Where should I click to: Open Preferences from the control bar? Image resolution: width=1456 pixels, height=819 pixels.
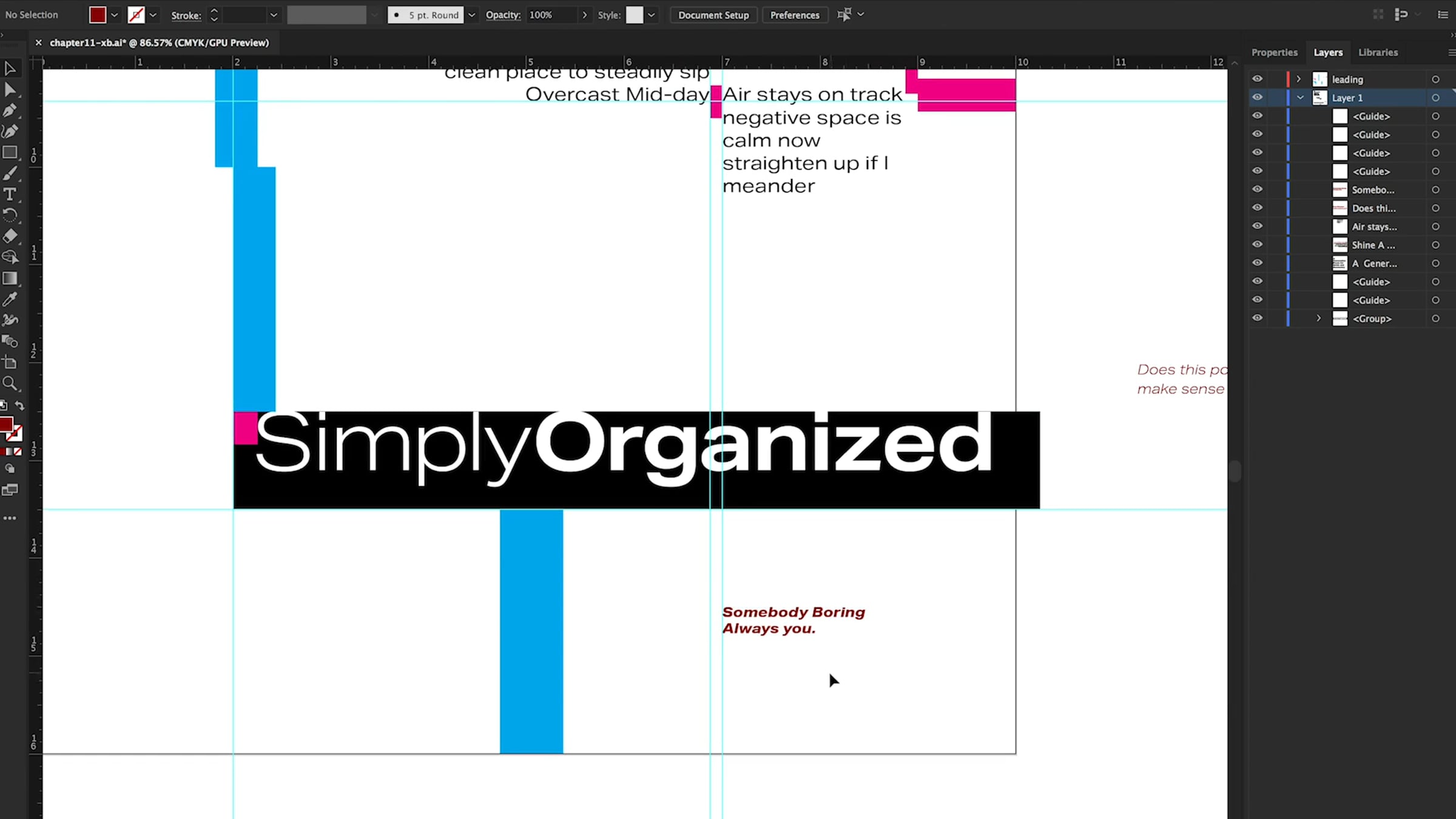(x=794, y=15)
